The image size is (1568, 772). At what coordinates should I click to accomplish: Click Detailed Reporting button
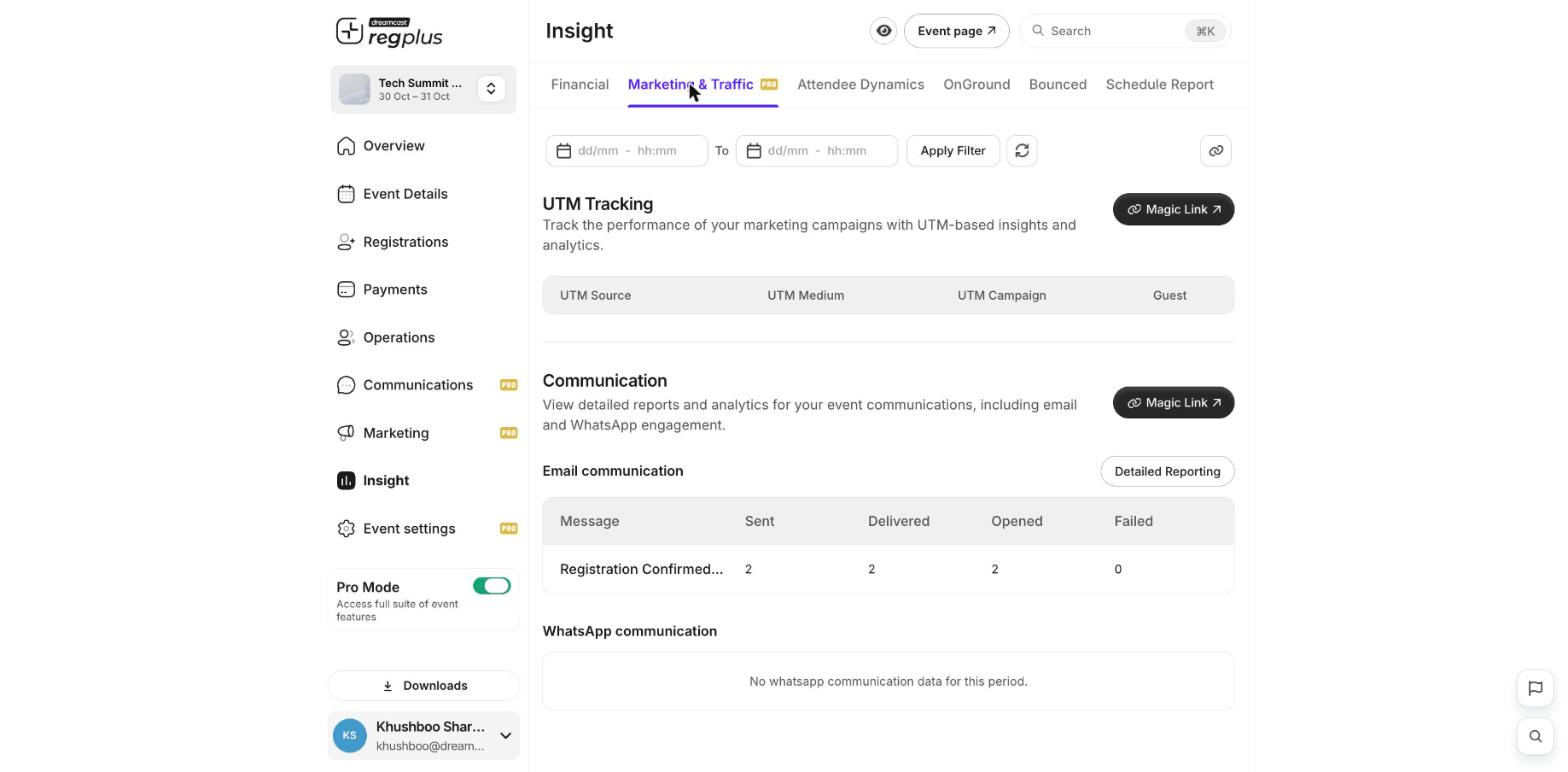pos(1168,472)
